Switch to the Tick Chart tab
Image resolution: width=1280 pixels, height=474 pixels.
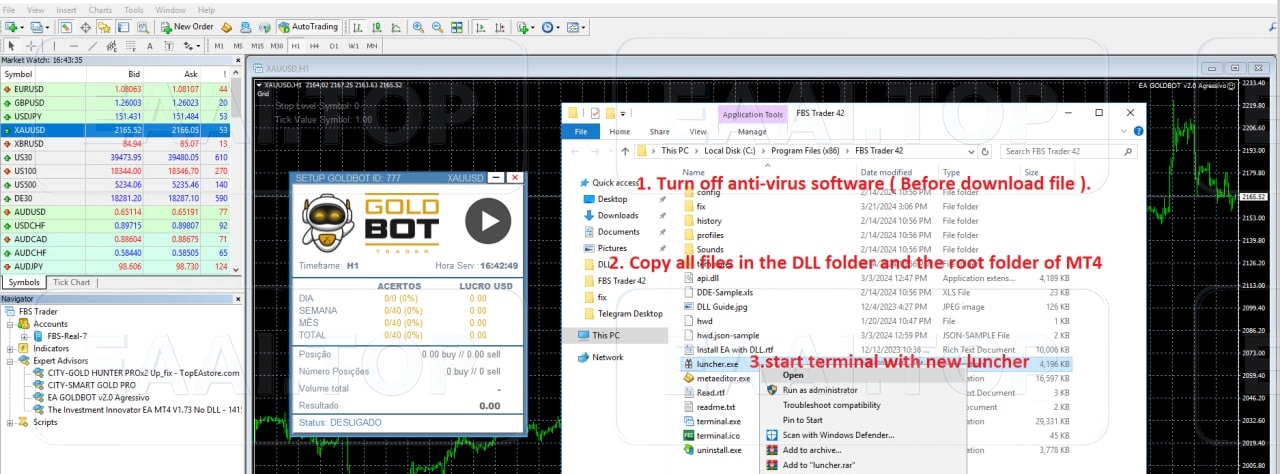click(x=71, y=283)
